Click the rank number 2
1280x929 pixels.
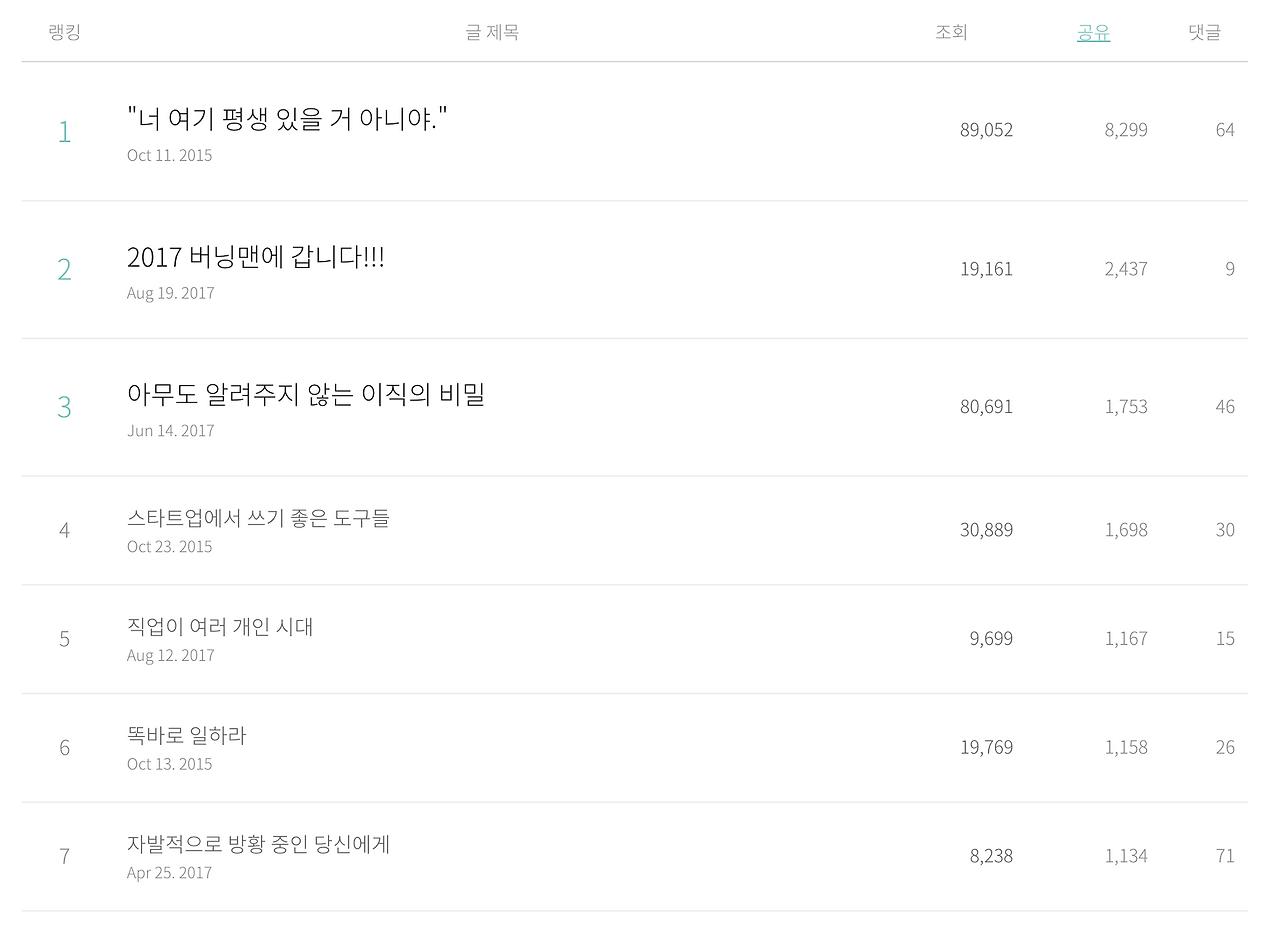64,269
